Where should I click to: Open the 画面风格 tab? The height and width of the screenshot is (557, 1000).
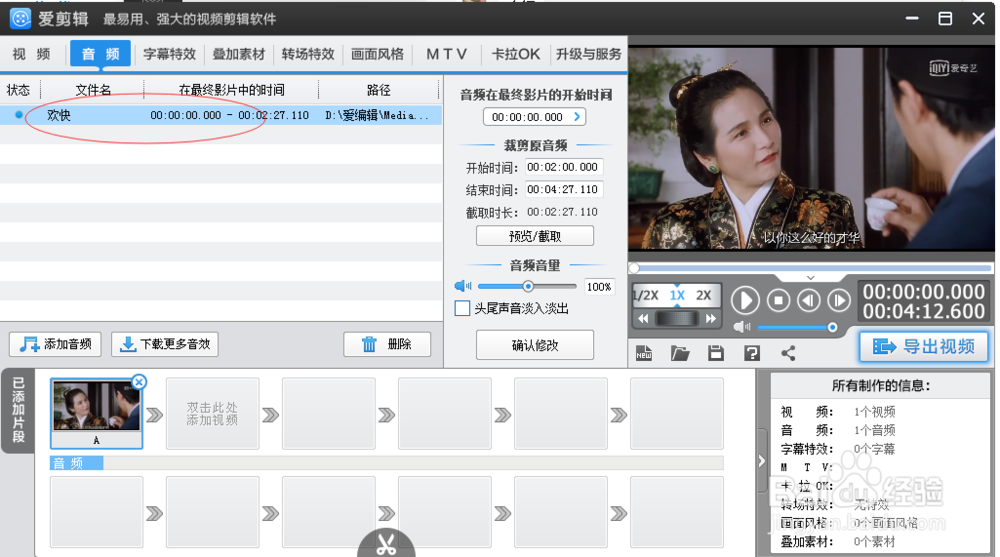tap(378, 54)
